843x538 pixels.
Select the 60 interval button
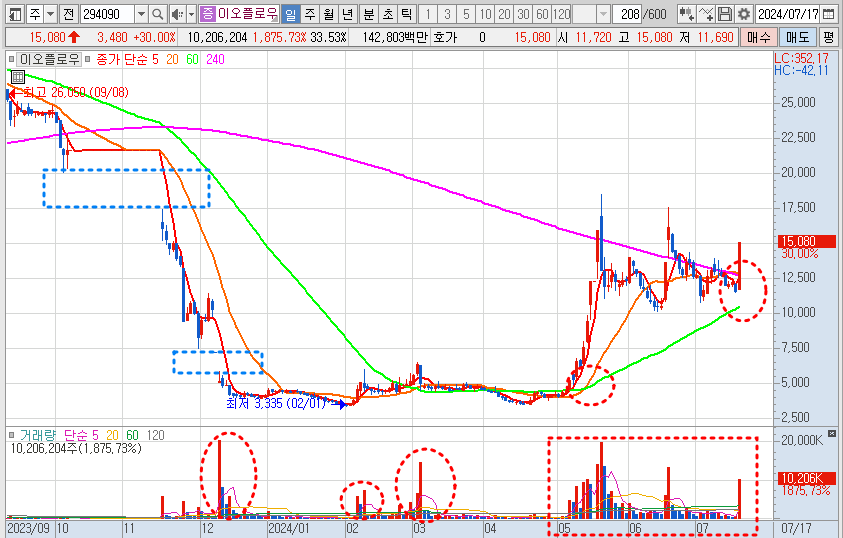pos(542,14)
